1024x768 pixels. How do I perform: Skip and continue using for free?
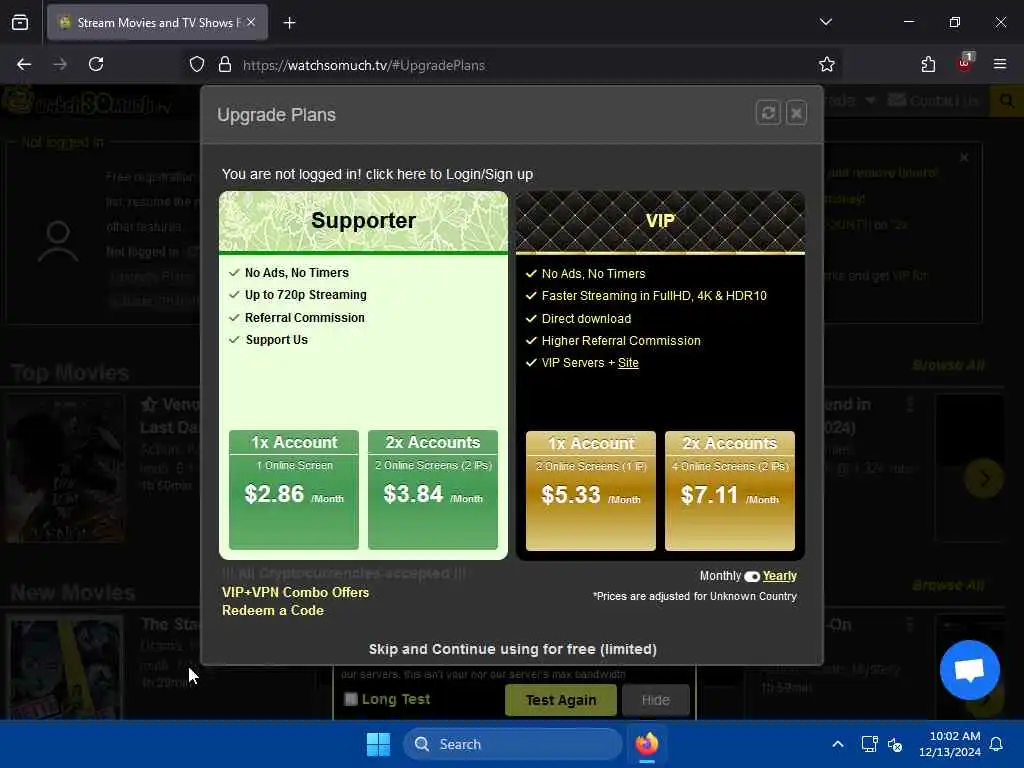click(x=513, y=649)
